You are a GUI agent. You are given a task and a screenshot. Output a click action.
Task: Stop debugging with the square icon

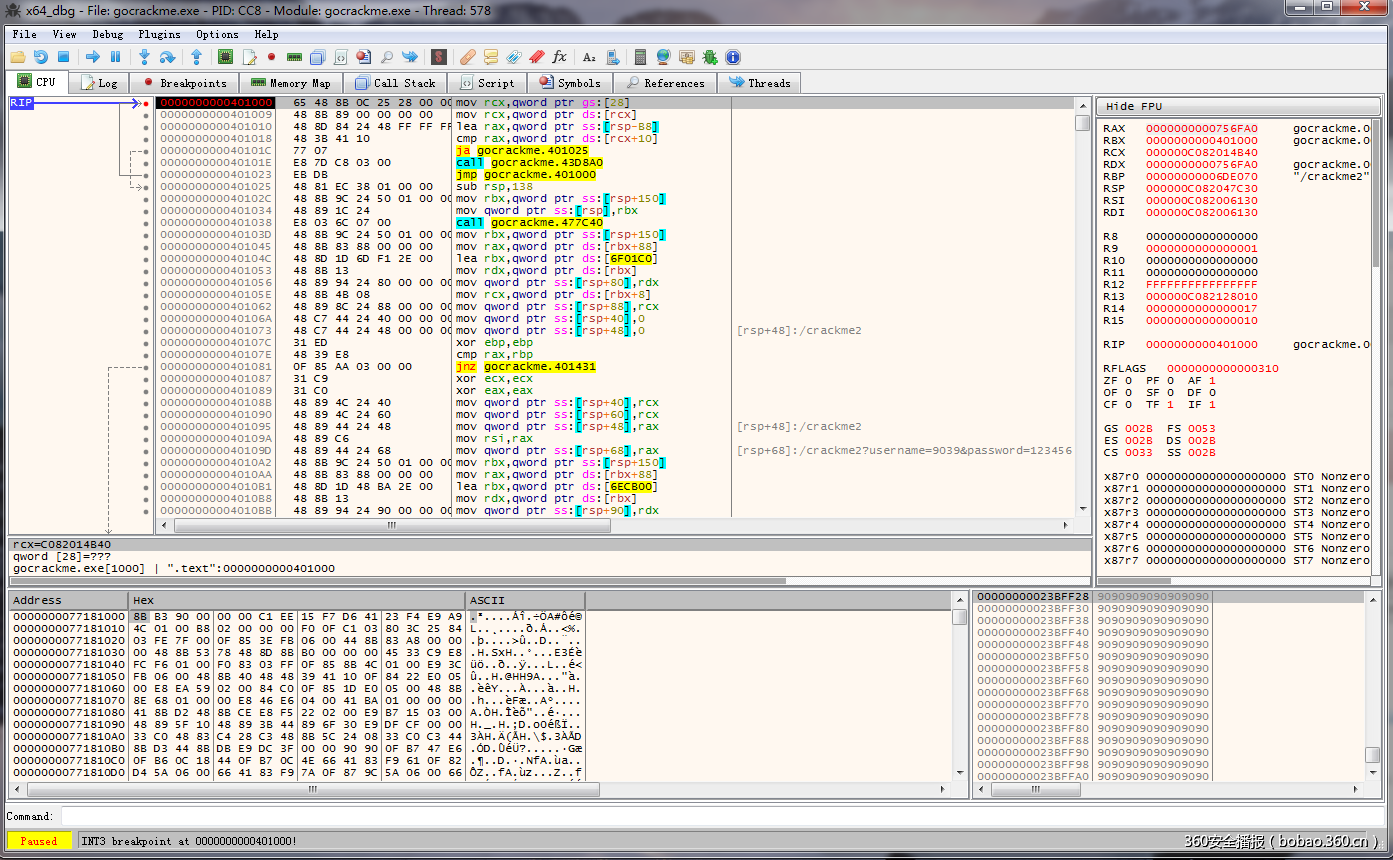[x=63, y=57]
